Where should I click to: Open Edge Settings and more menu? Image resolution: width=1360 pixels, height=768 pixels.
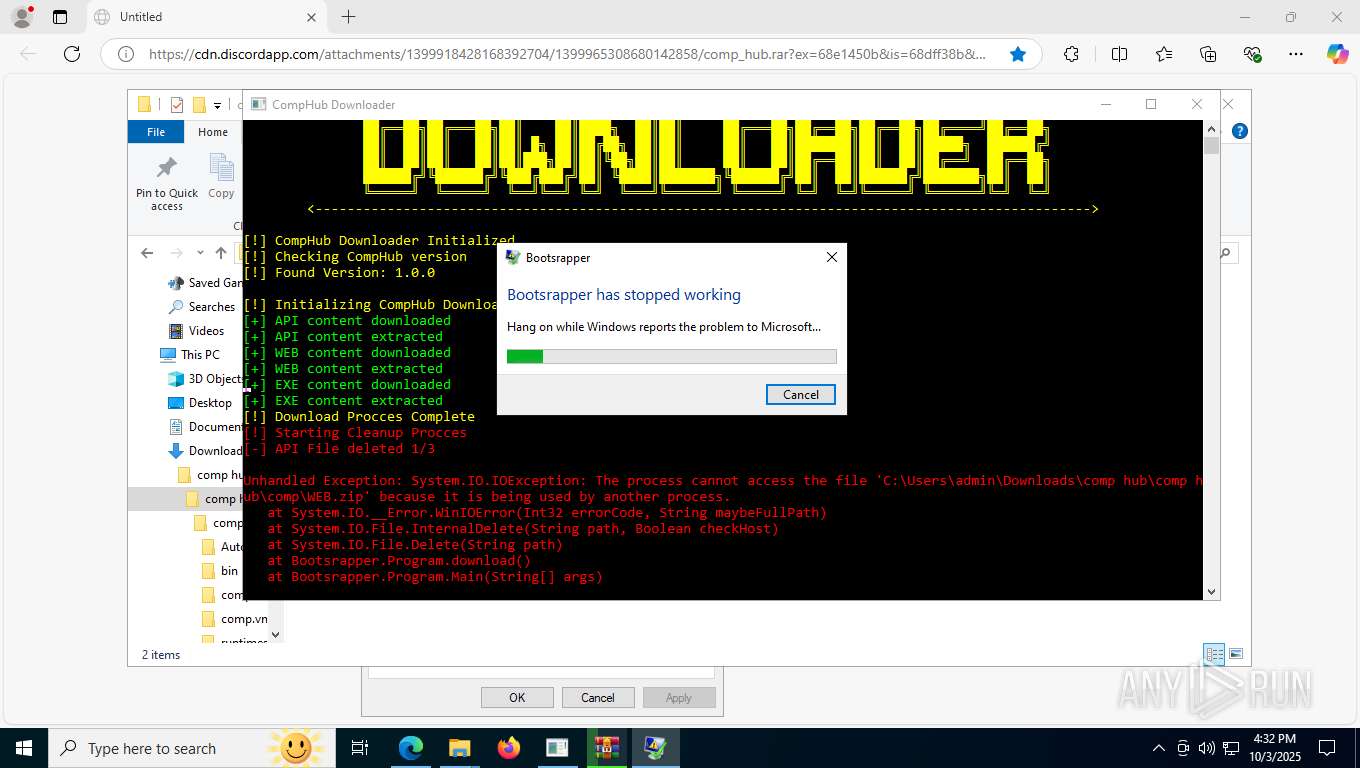pos(1296,54)
